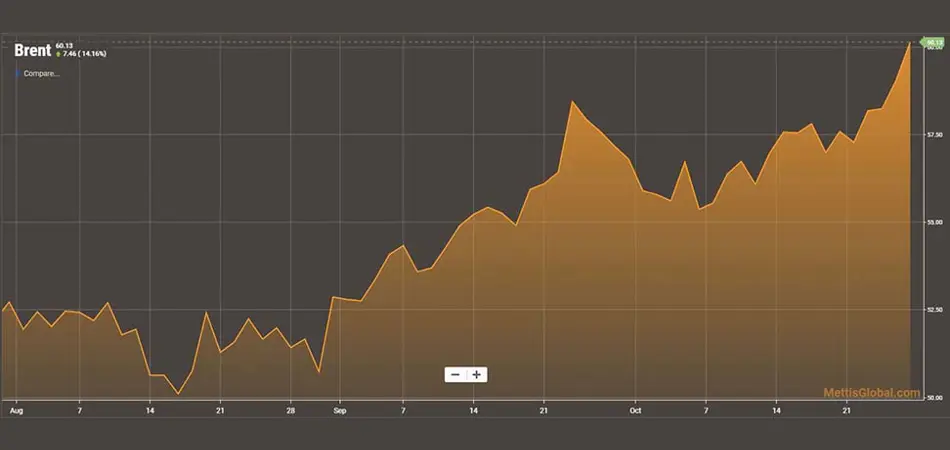Select the Oct label on date axis

[635, 411]
